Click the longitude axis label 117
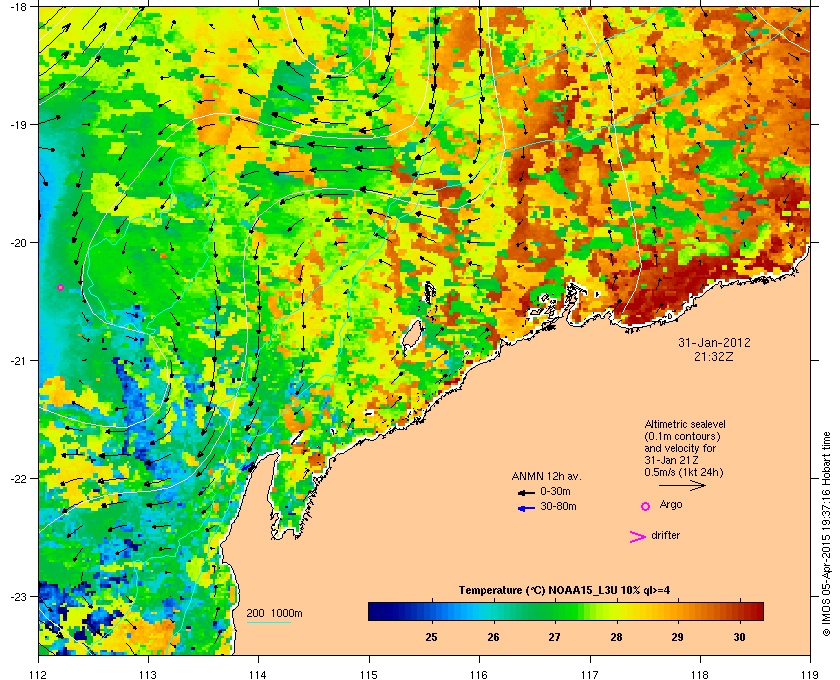Image resolution: width=840 pixels, height=680 pixels. [x=590, y=674]
